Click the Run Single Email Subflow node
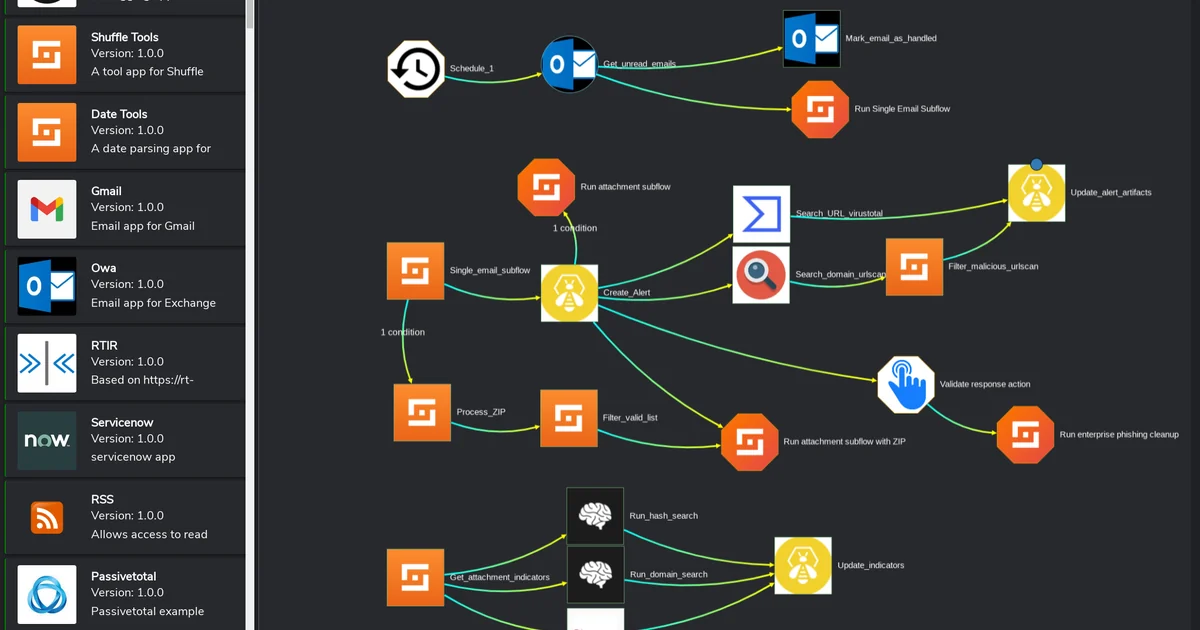1200x630 pixels. pos(820,109)
